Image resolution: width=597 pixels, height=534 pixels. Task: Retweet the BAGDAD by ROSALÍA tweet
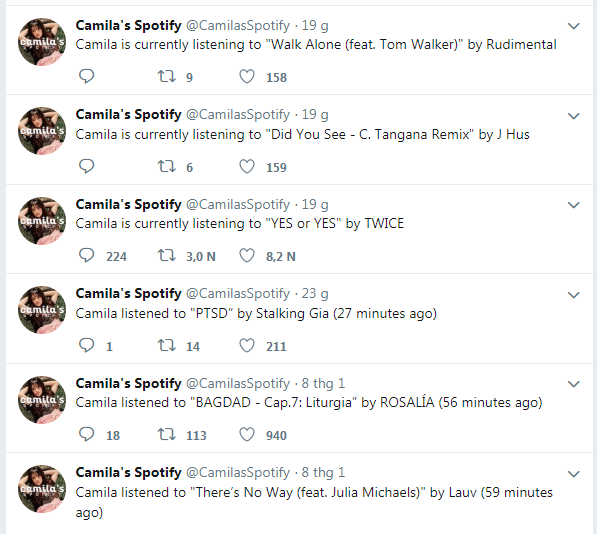point(167,434)
